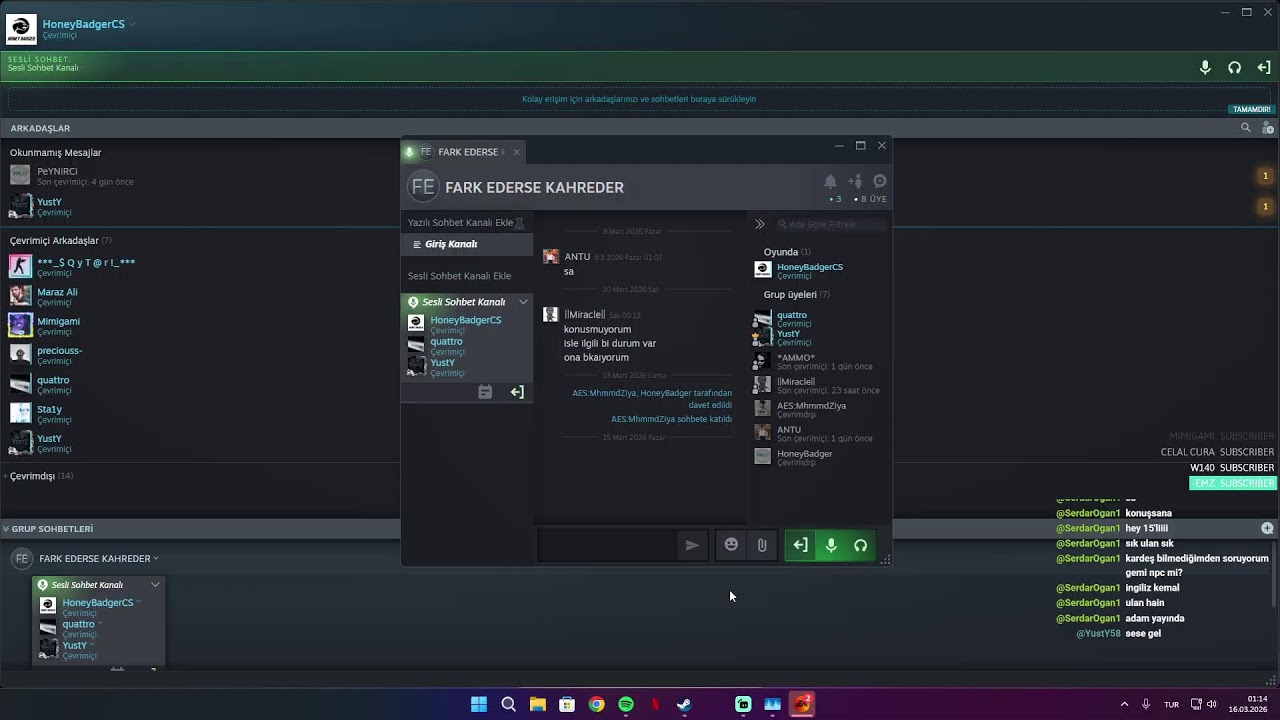
Task: Leave voice channel icon under channel members
Action: [x=517, y=392]
